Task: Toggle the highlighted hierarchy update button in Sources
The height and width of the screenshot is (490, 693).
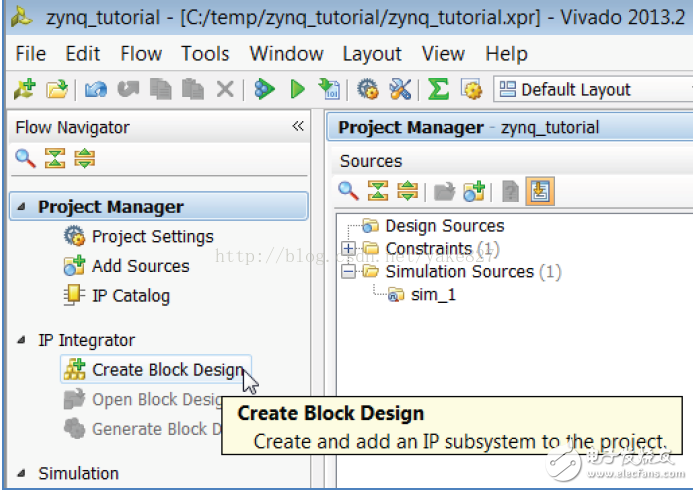Action: coord(540,191)
